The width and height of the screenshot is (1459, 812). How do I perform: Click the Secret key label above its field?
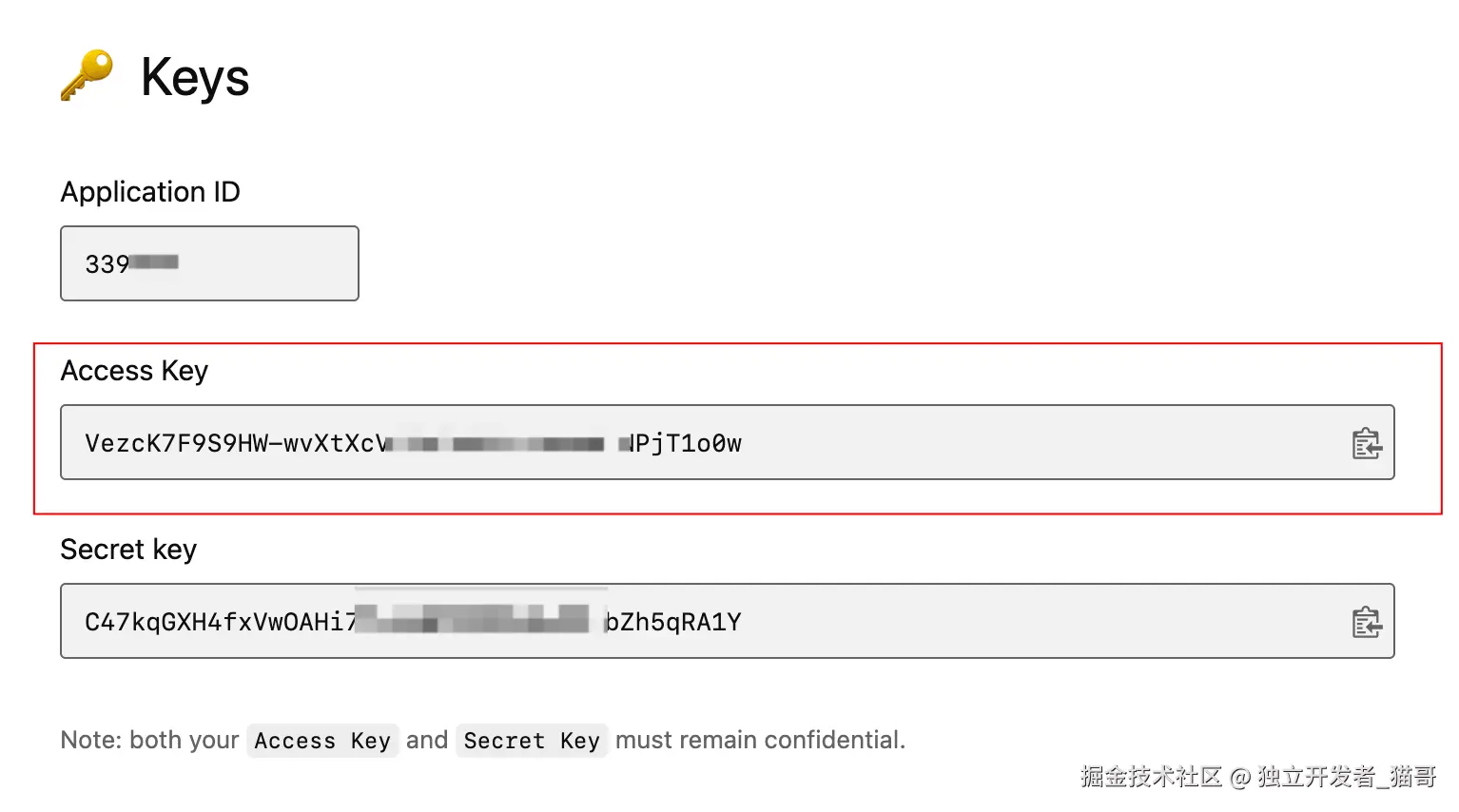pos(128,550)
